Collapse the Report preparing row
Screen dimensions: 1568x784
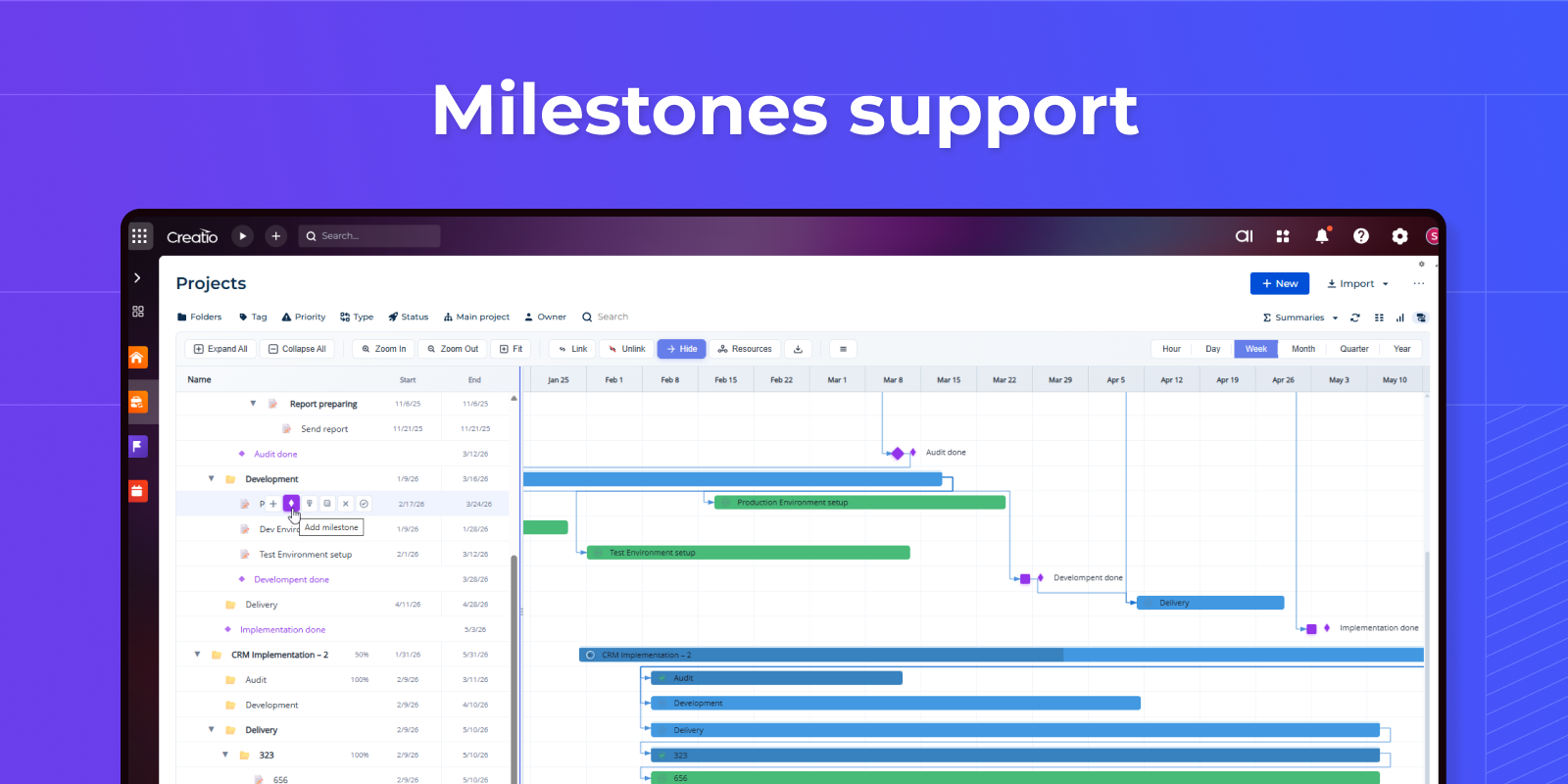pyautogui.click(x=253, y=404)
